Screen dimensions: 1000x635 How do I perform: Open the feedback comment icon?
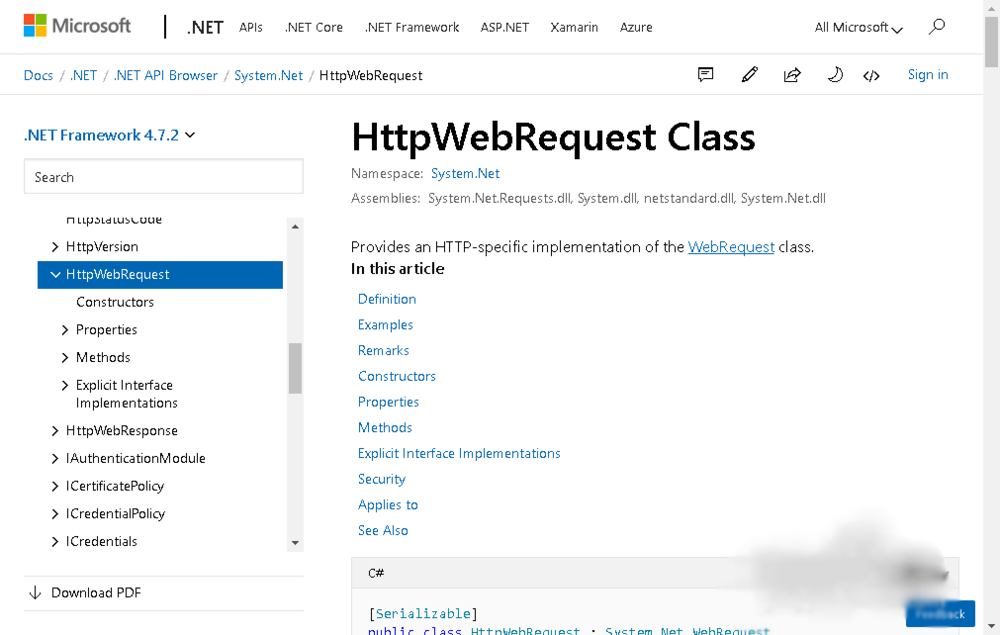706,75
